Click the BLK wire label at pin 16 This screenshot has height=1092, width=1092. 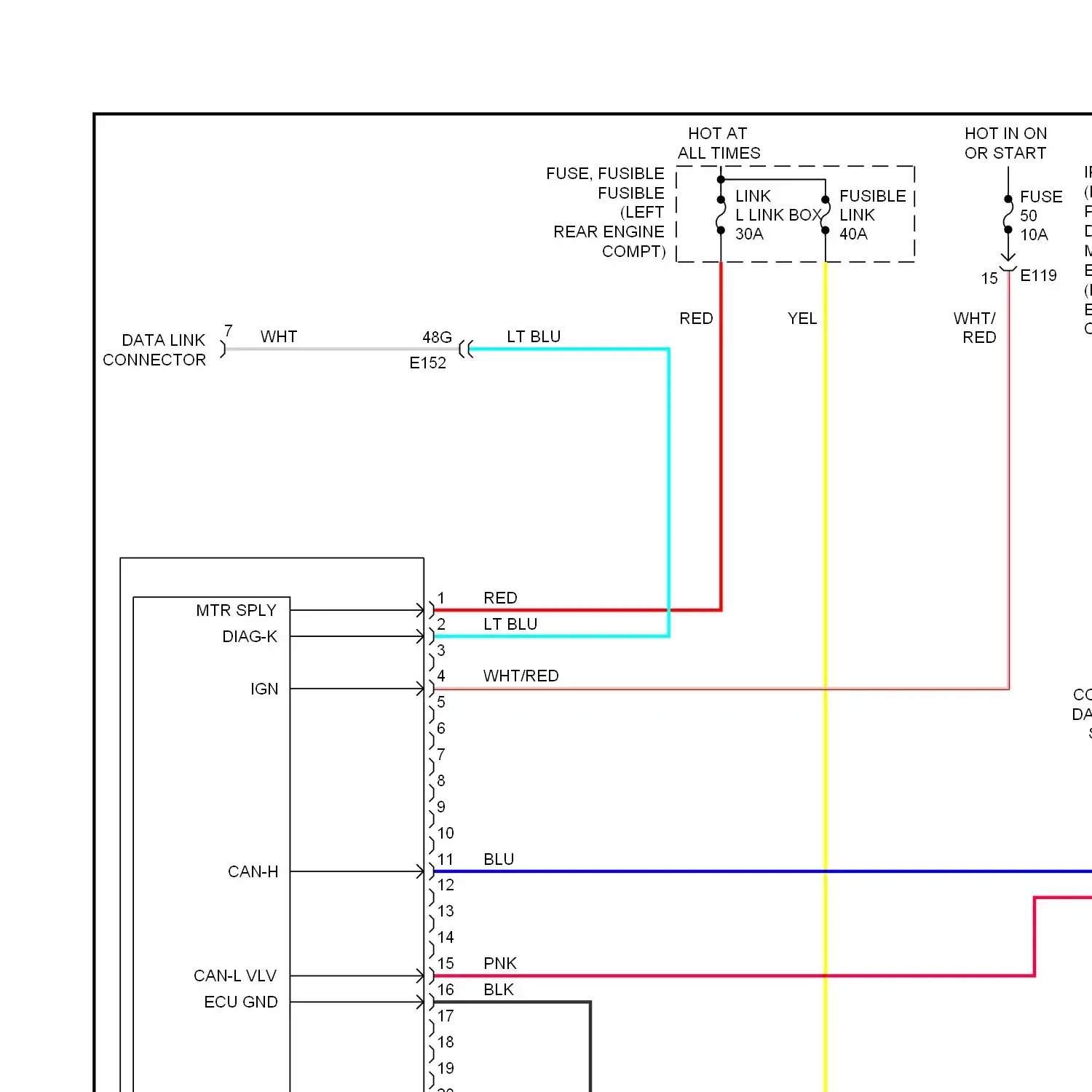point(499,989)
